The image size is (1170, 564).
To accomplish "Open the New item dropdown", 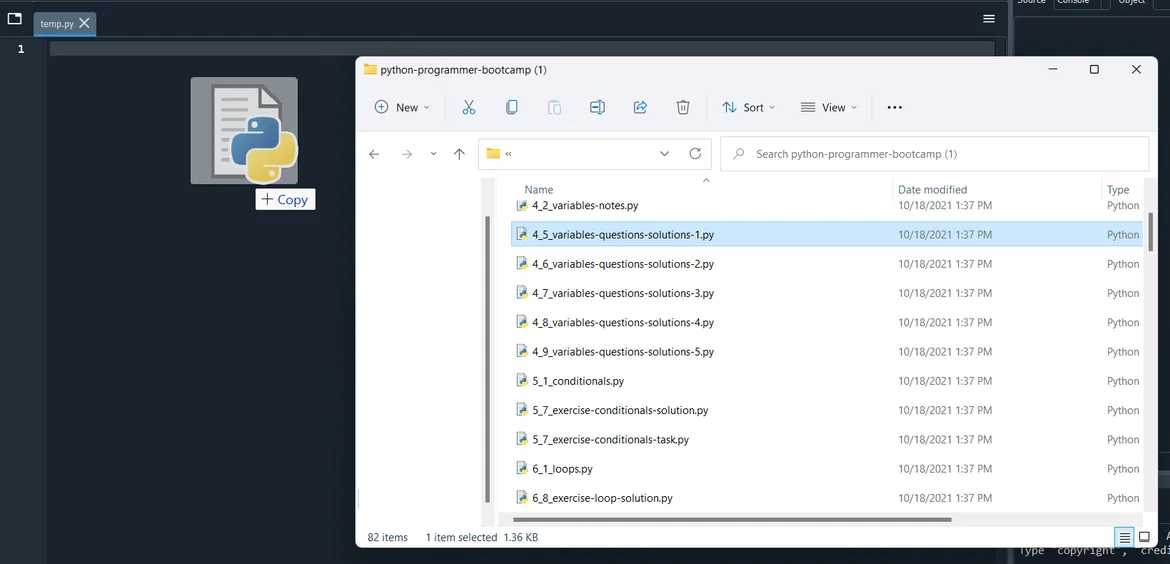I will [x=402, y=108].
